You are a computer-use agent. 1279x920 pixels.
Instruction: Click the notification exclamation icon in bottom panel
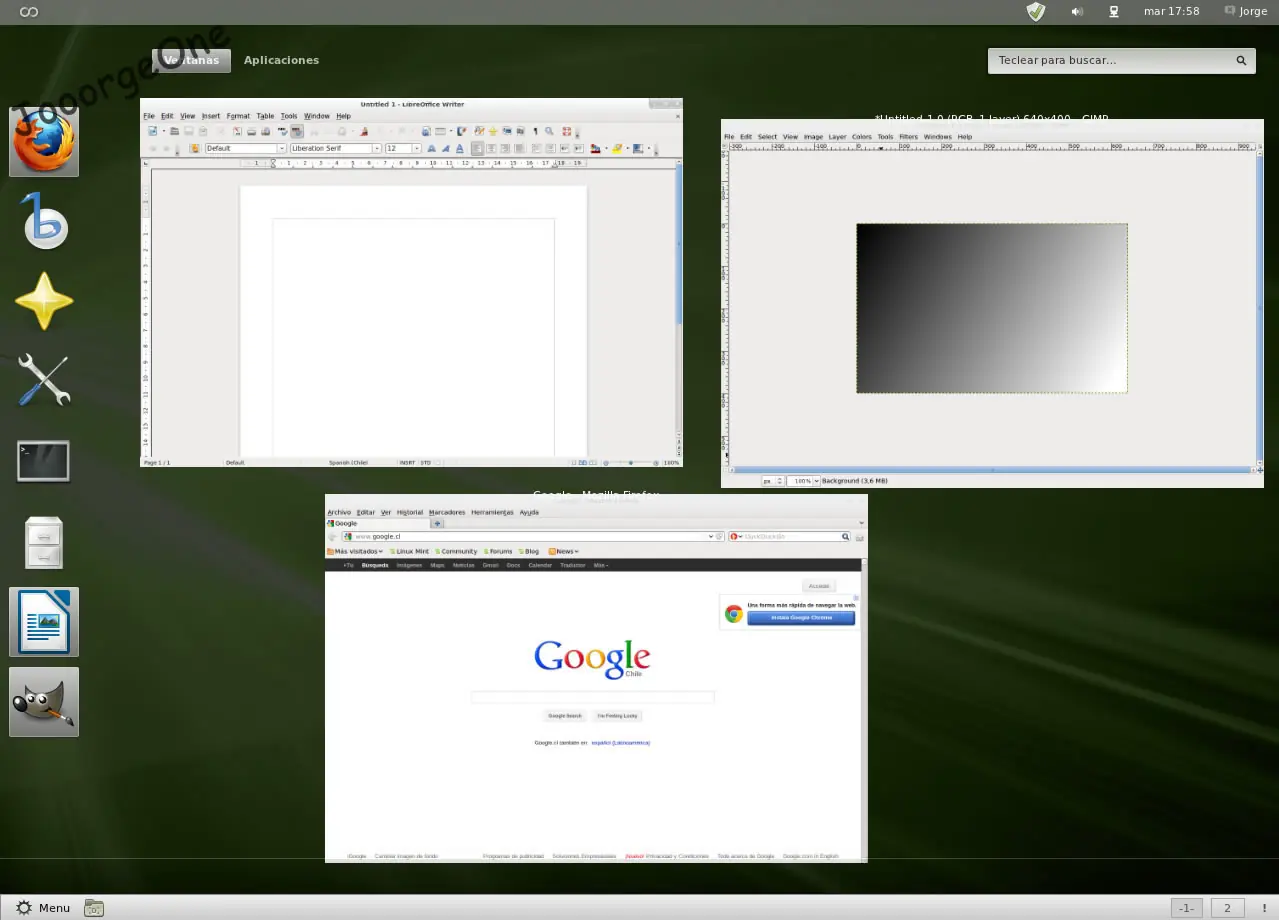coord(1265,908)
